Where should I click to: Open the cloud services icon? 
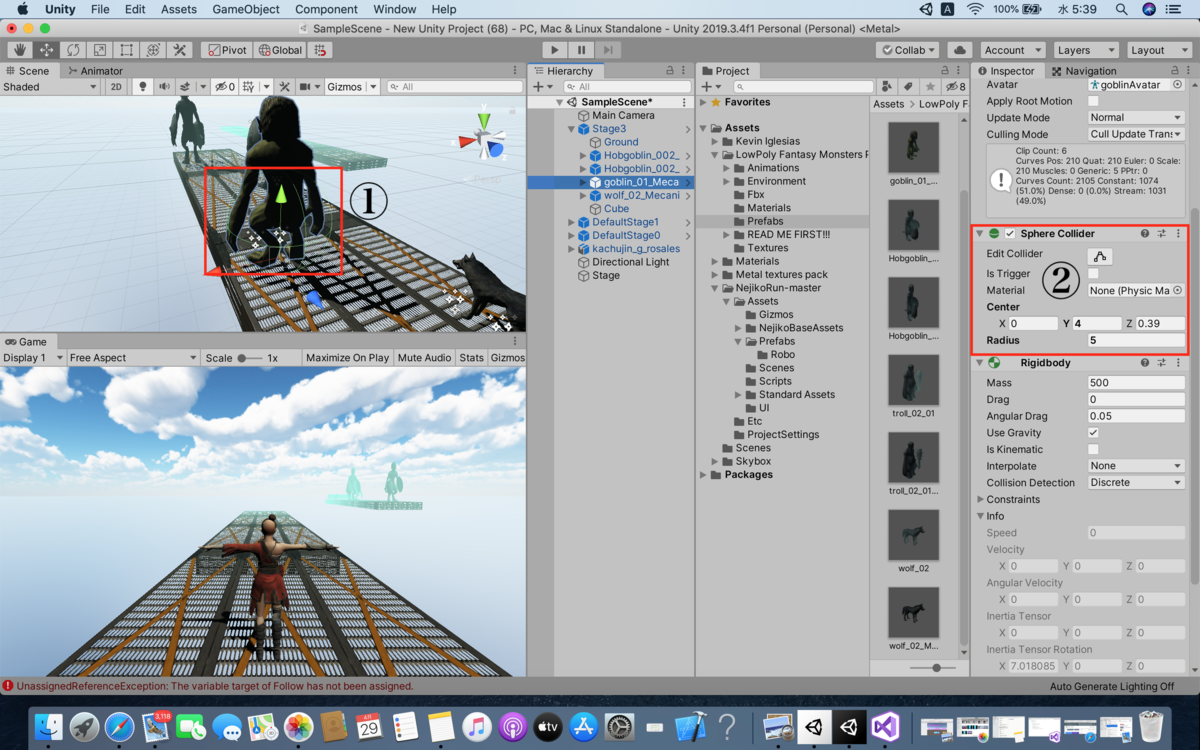pos(959,50)
